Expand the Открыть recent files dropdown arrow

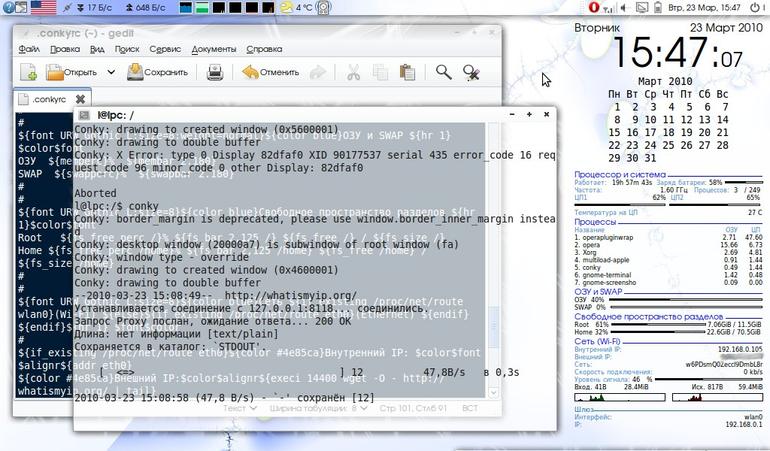click(111, 72)
